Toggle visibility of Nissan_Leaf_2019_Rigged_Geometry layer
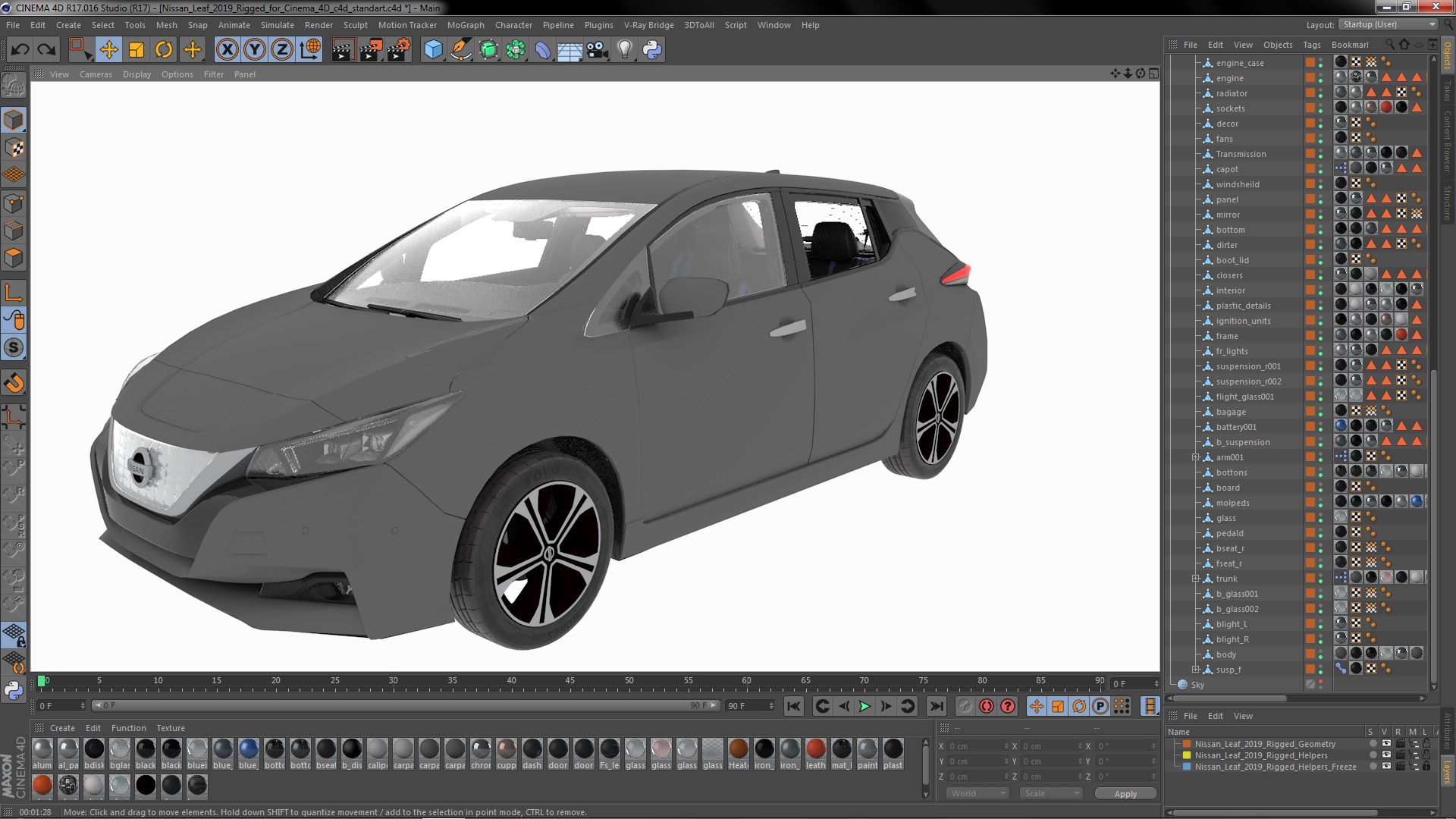This screenshot has height=819, width=1456. click(1386, 744)
